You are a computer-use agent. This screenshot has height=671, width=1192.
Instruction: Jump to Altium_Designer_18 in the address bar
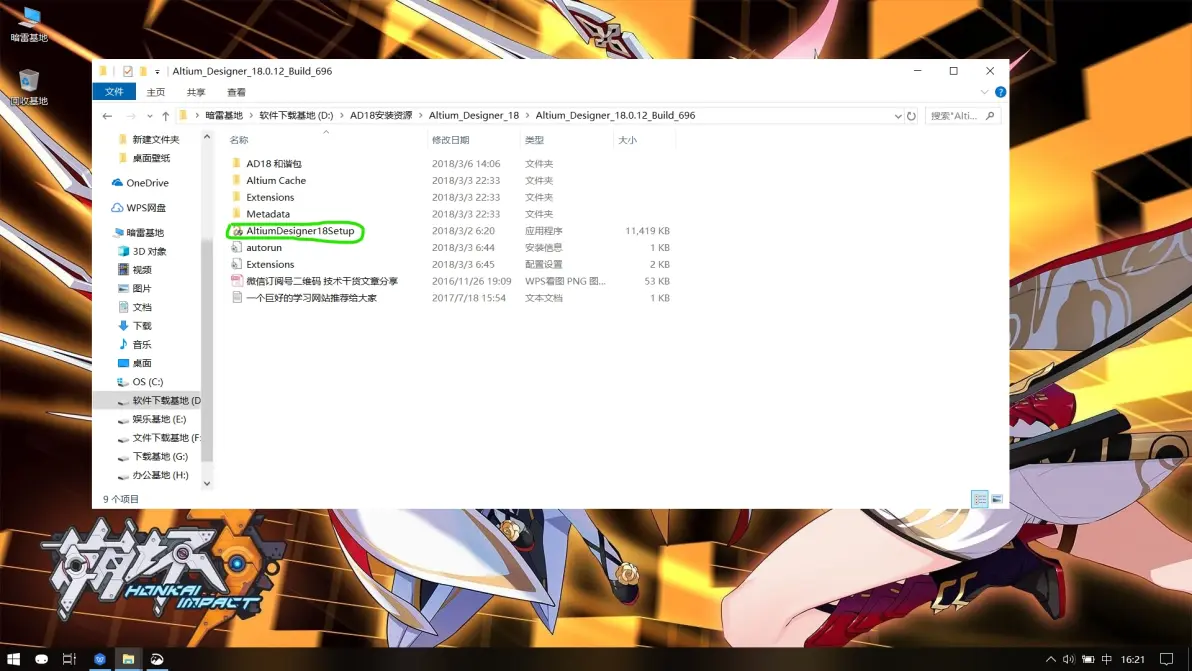point(474,116)
